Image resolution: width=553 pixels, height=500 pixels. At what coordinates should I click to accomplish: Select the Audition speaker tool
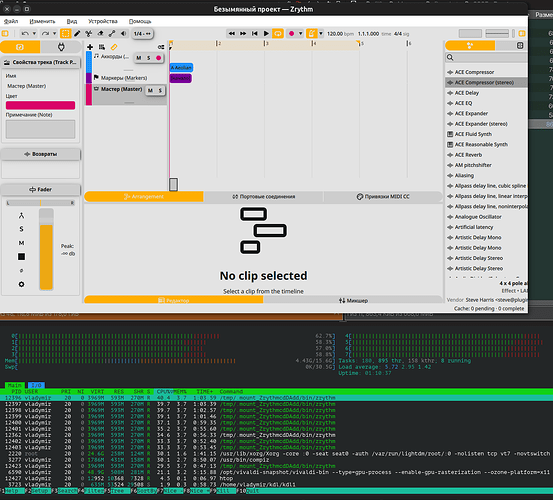(123, 33)
